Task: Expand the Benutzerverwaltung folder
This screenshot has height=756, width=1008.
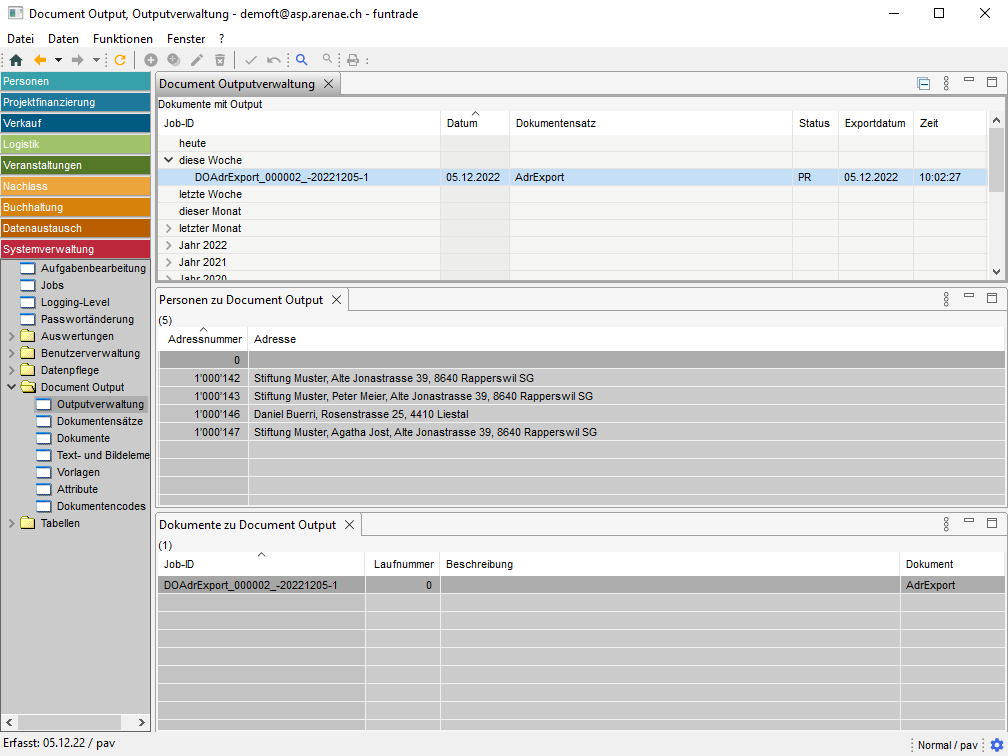Action: pyautogui.click(x=12, y=353)
